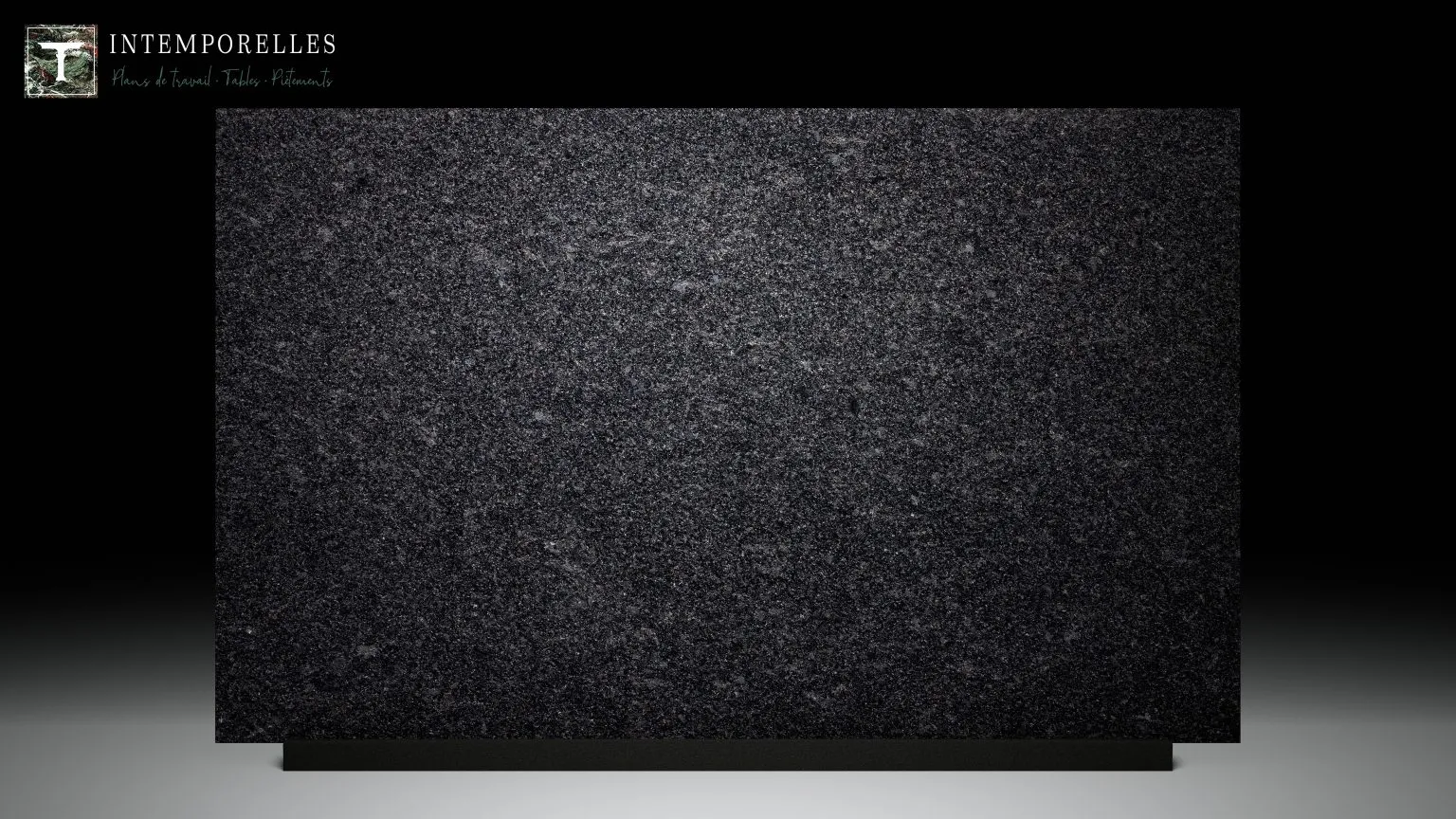
Task: Select the INTEMPORELLES brand name text
Action: (x=223, y=44)
